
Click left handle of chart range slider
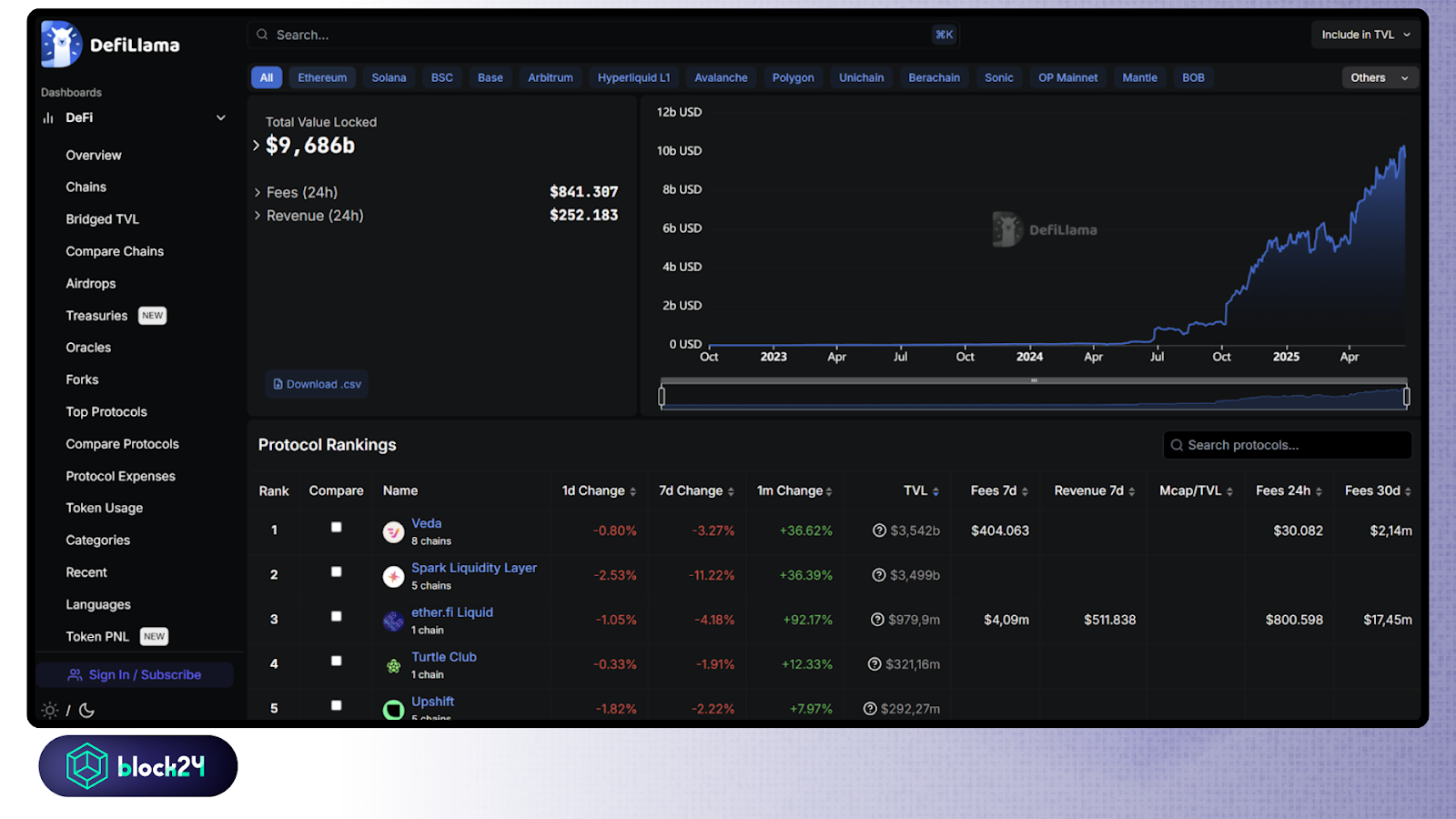coord(662,397)
